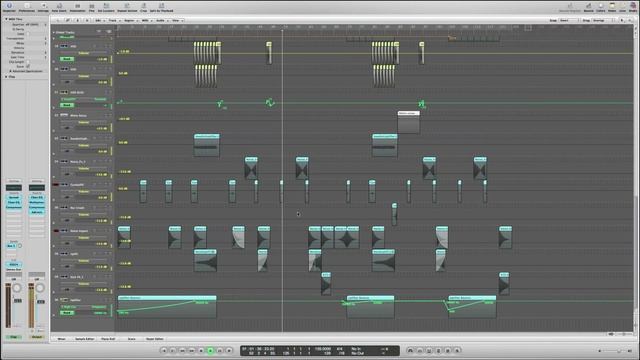Switch to the Hyper Editor tab
The height and width of the screenshot is (360, 640).
coord(155,339)
